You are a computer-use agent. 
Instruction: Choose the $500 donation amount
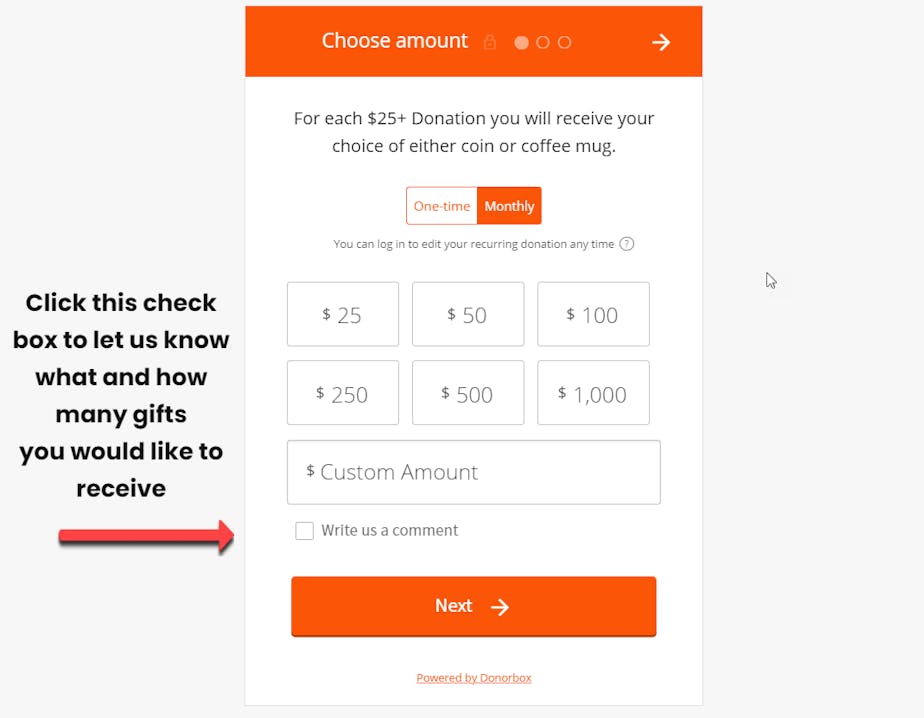click(468, 393)
